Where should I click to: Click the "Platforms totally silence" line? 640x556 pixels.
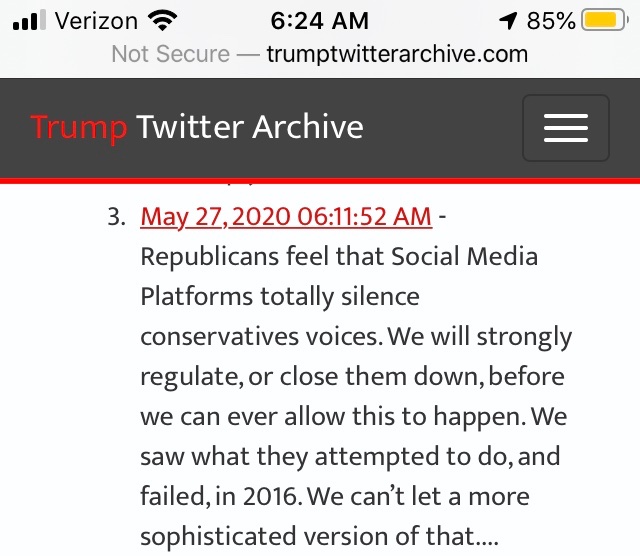[x=280, y=297]
